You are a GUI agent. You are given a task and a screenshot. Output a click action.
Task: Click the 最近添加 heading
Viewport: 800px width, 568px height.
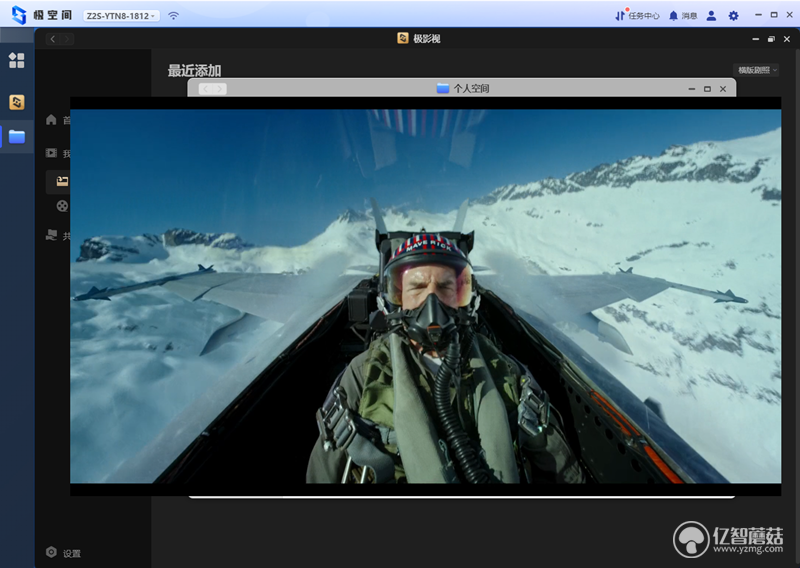coord(194,70)
